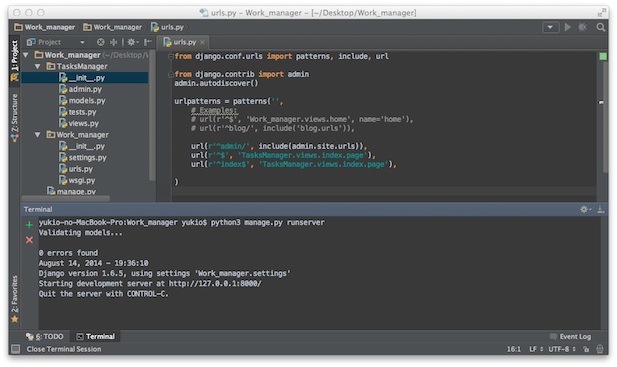Click urls.py breadcrumb in navigation bar
The height and width of the screenshot is (367, 617).
pos(168,27)
